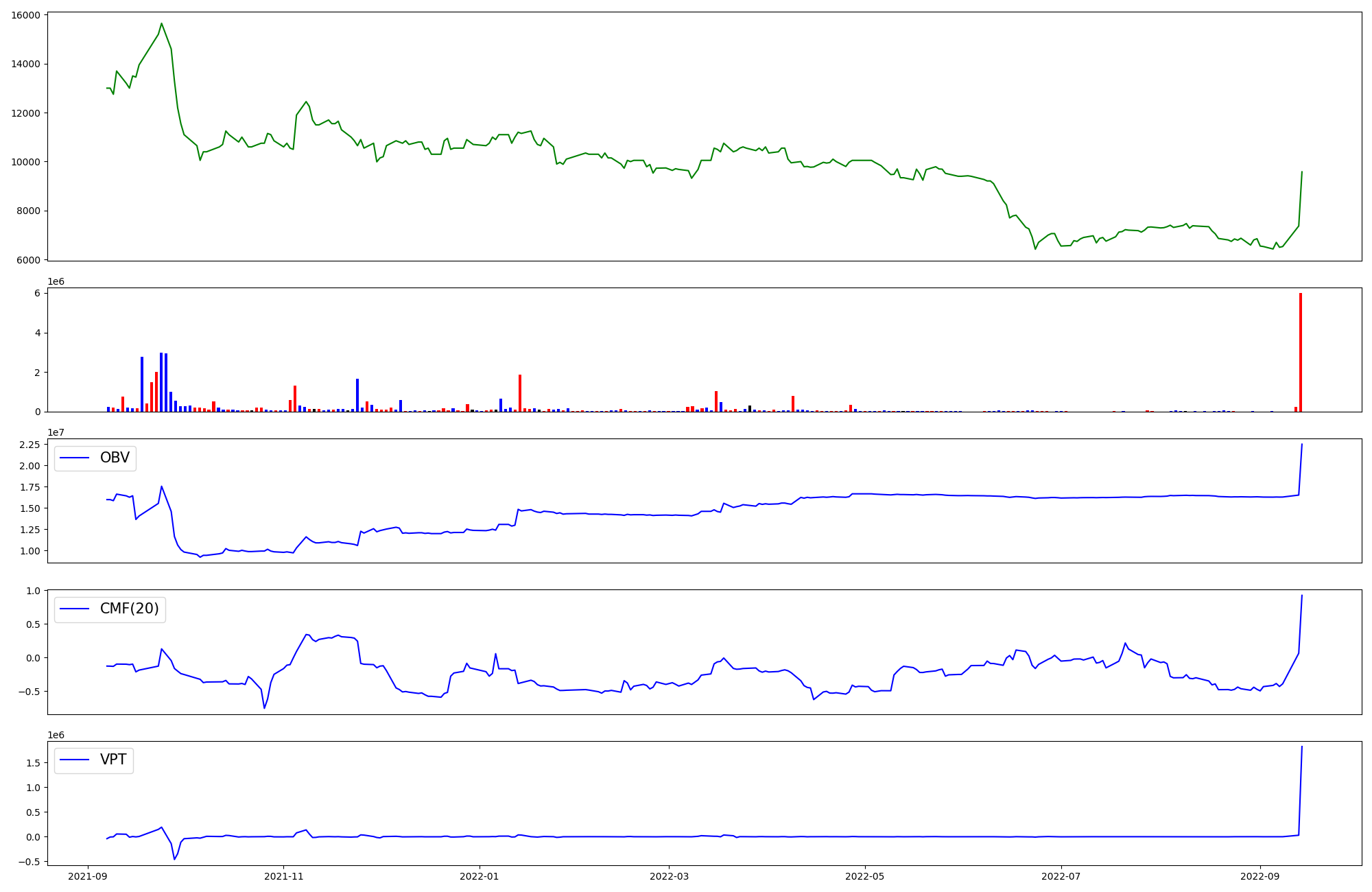
Task: Click the 2022-05 x-axis date label
Action: click(864, 876)
